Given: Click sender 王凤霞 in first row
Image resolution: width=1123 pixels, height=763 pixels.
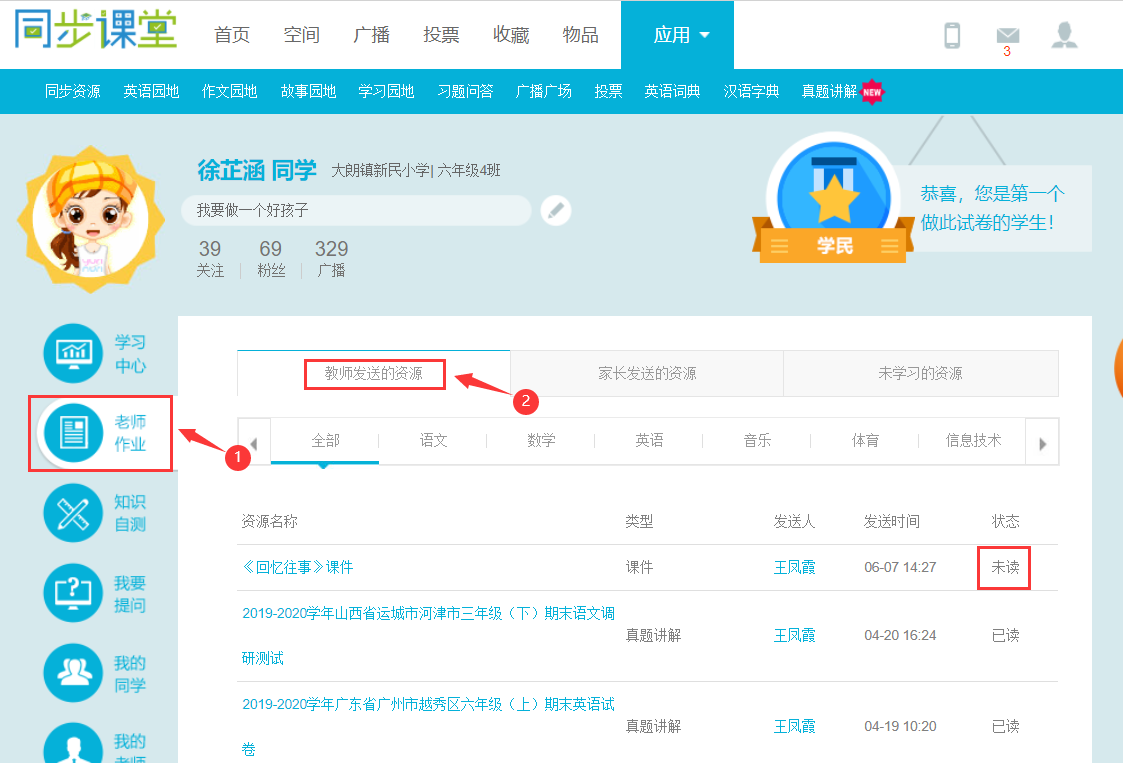Looking at the screenshot, I should (794, 567).
